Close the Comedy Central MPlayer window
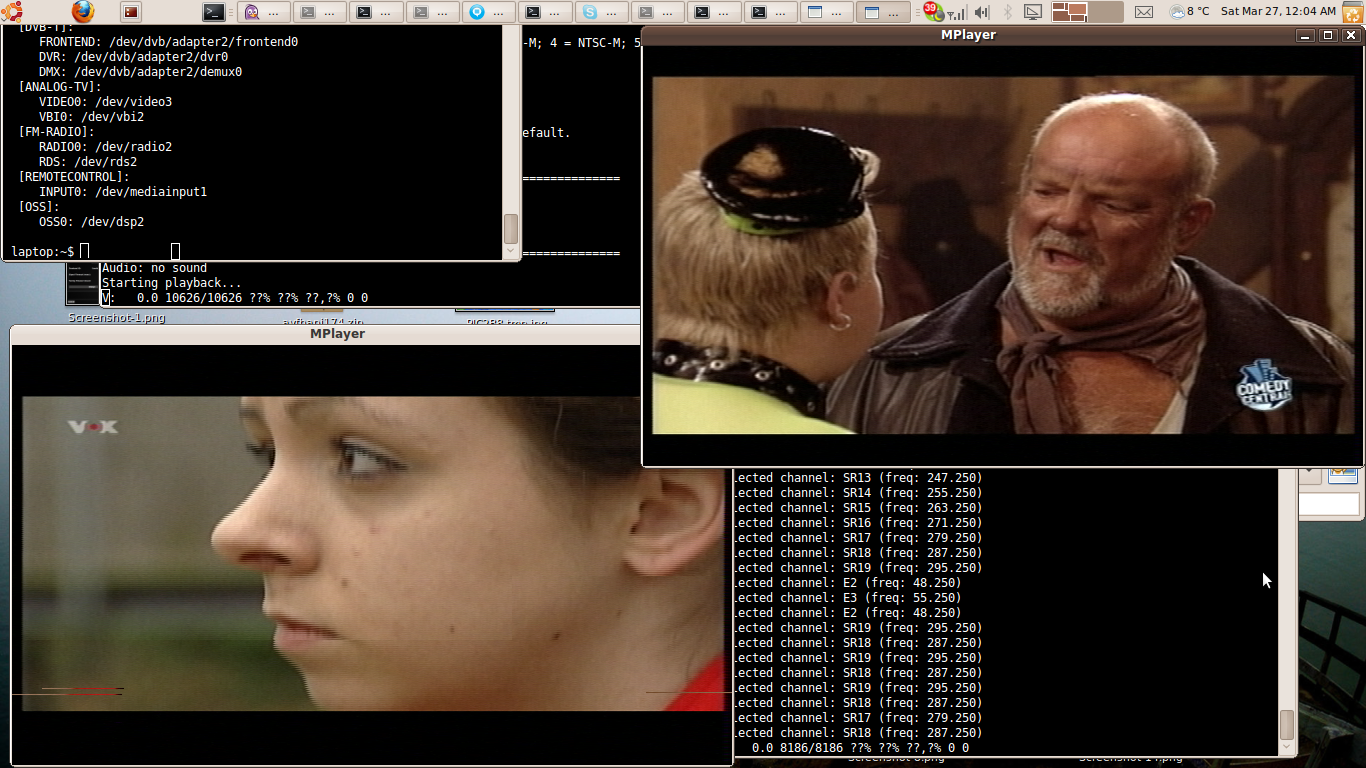 1351,35
